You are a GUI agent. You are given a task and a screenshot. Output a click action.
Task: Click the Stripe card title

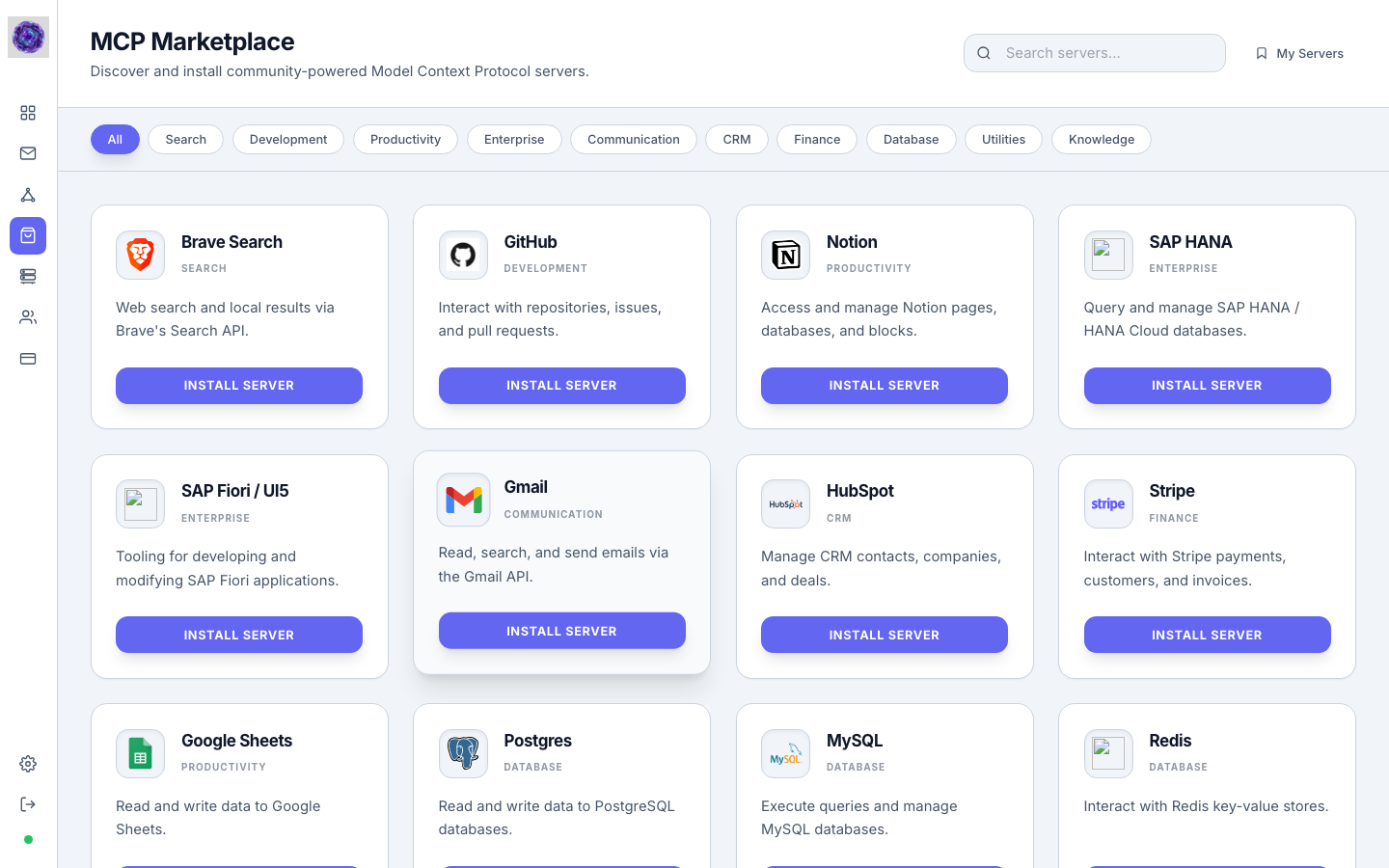(1172, 491)
